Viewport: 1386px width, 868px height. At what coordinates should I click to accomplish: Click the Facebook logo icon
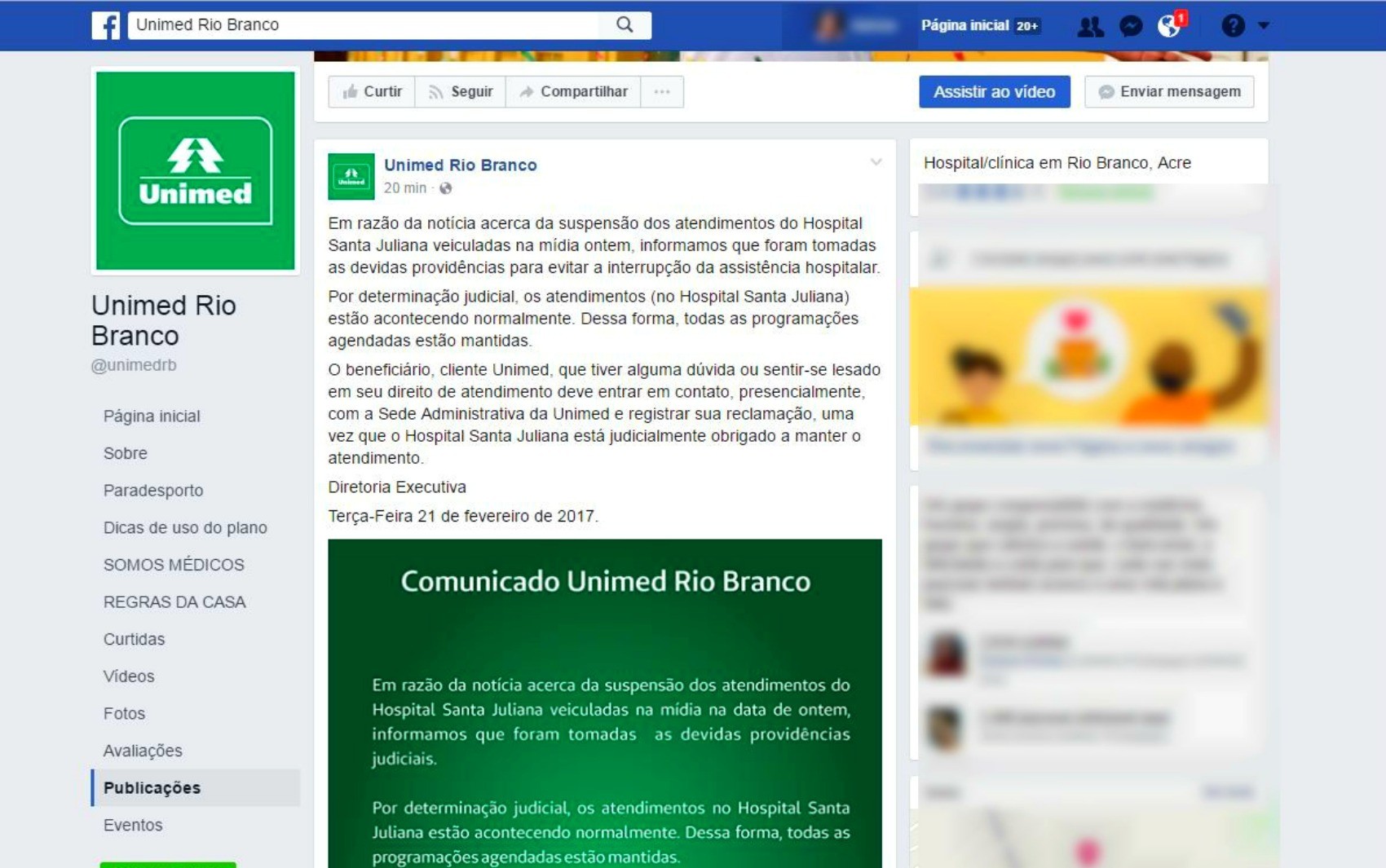[106, 25]
